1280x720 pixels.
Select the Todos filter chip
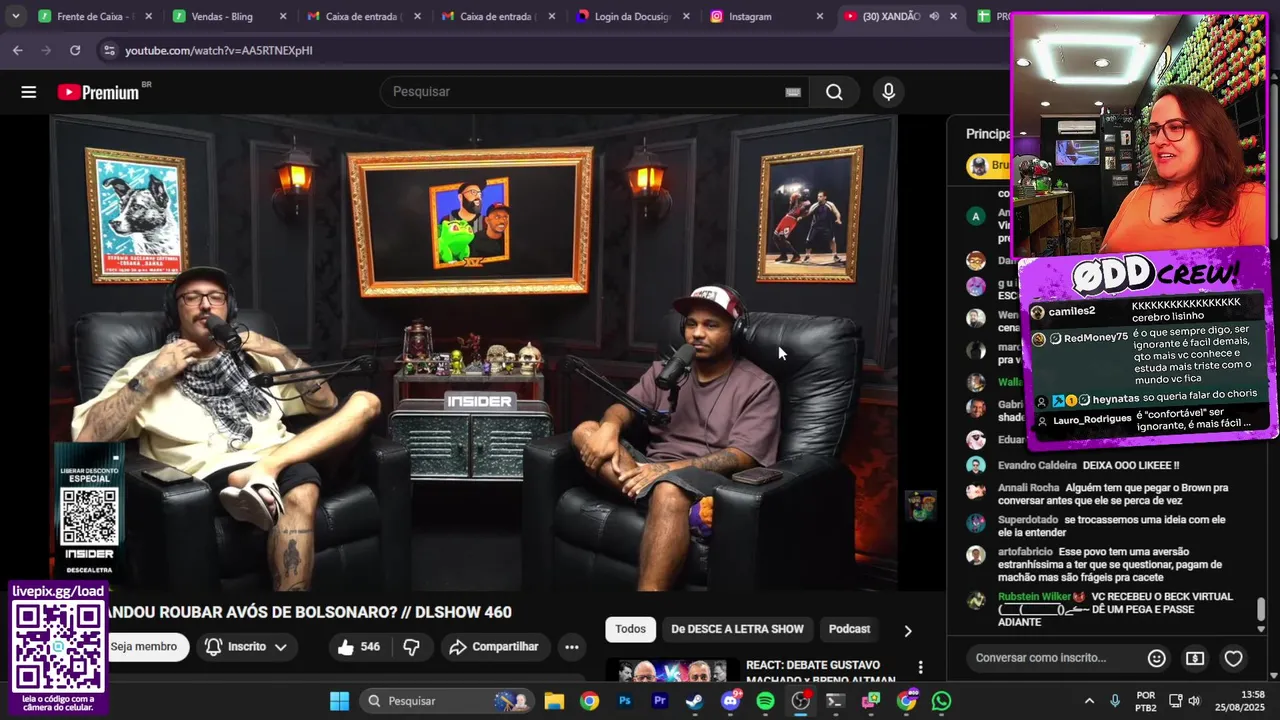point(630,629)
